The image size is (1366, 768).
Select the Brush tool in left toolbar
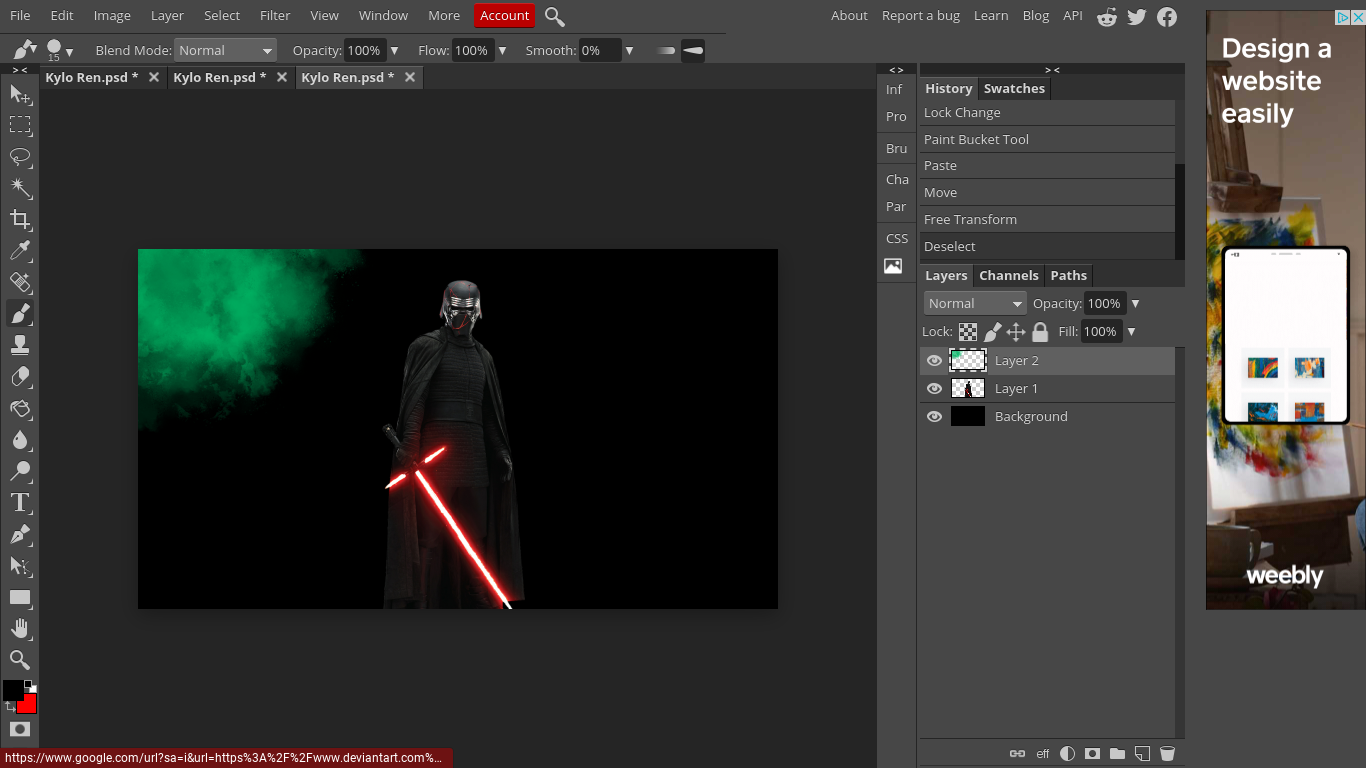(x=20, y=314)
